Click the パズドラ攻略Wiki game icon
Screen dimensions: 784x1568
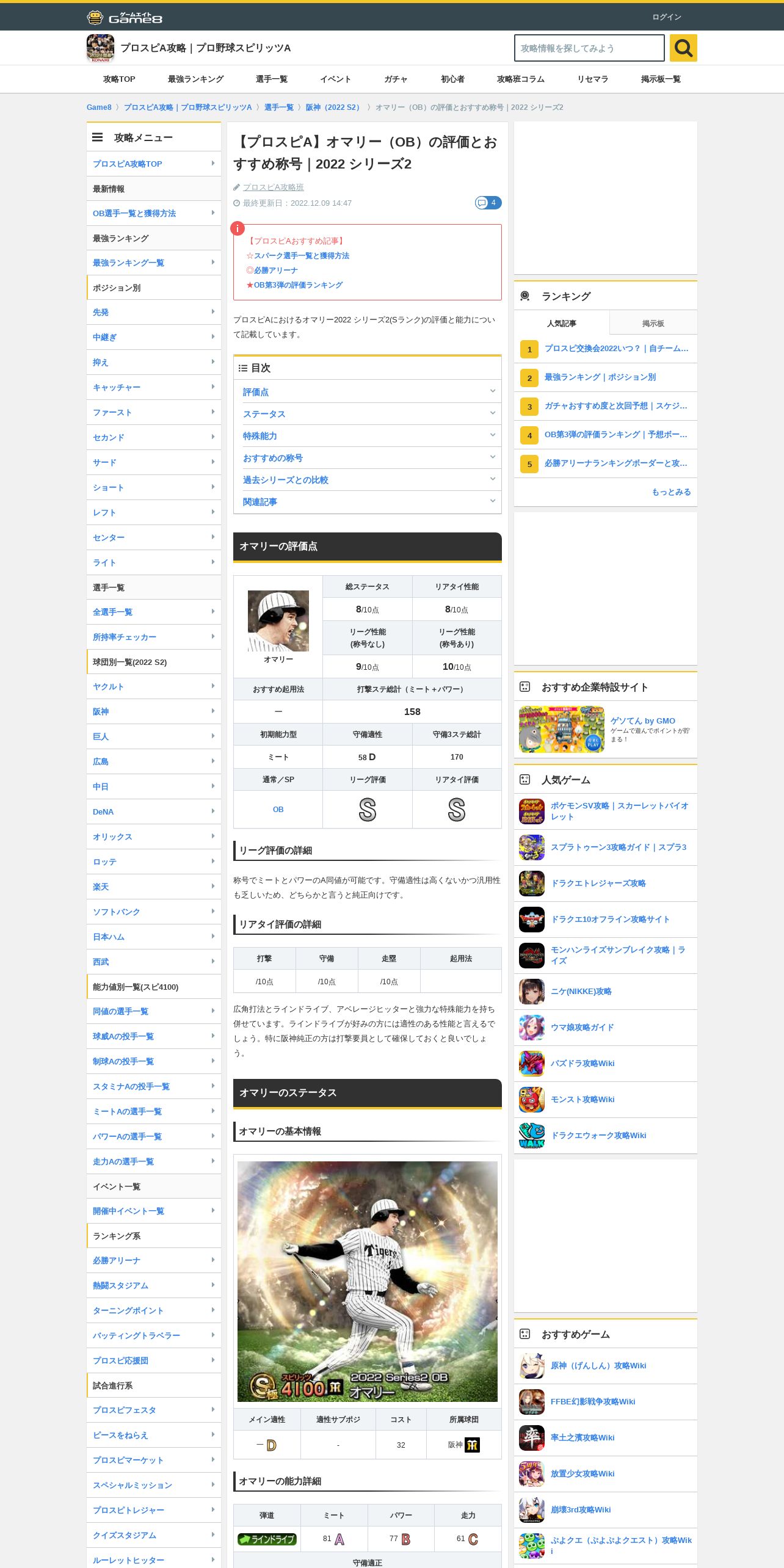[532, 1064]
